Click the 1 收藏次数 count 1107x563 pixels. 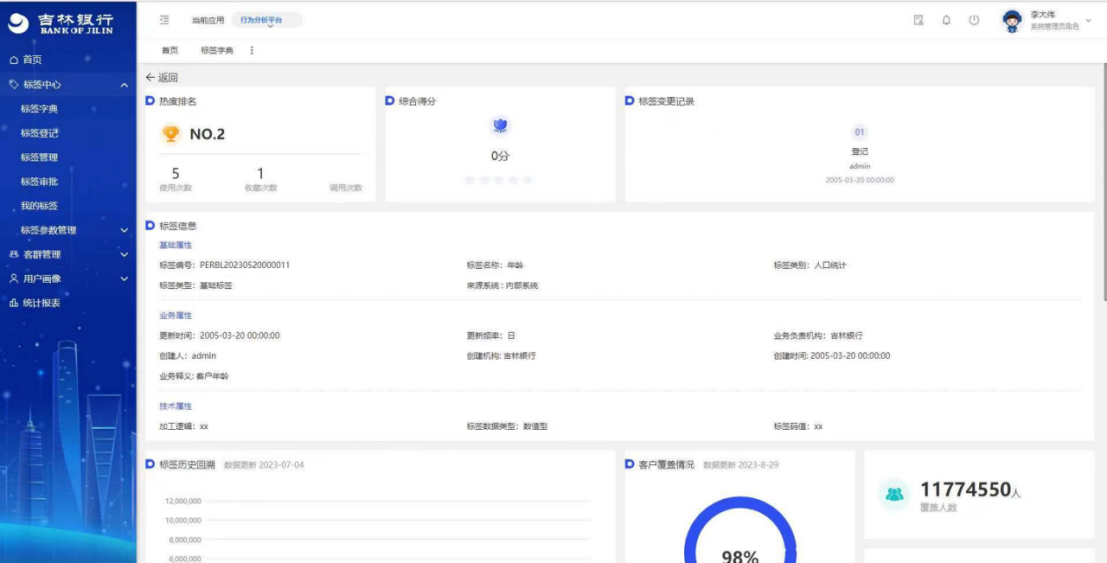coord(261,174)
